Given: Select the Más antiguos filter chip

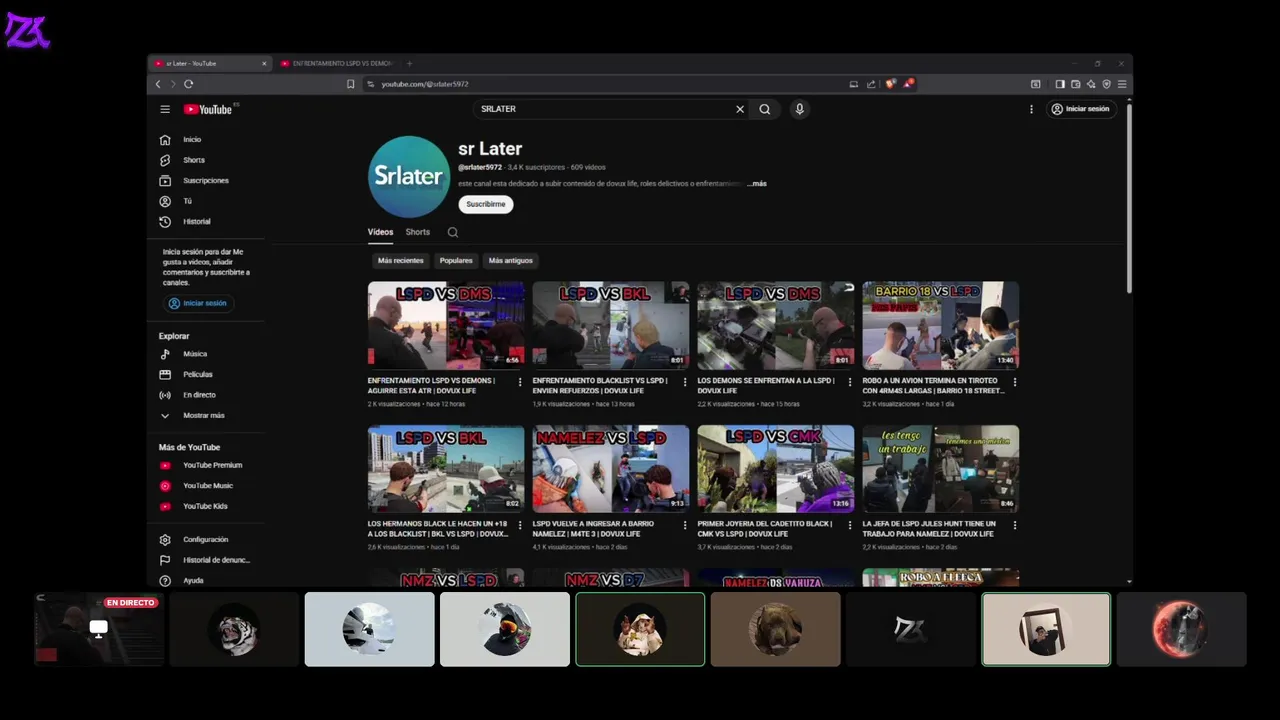Looking at the screenshot, I should [x=510, y=260].
